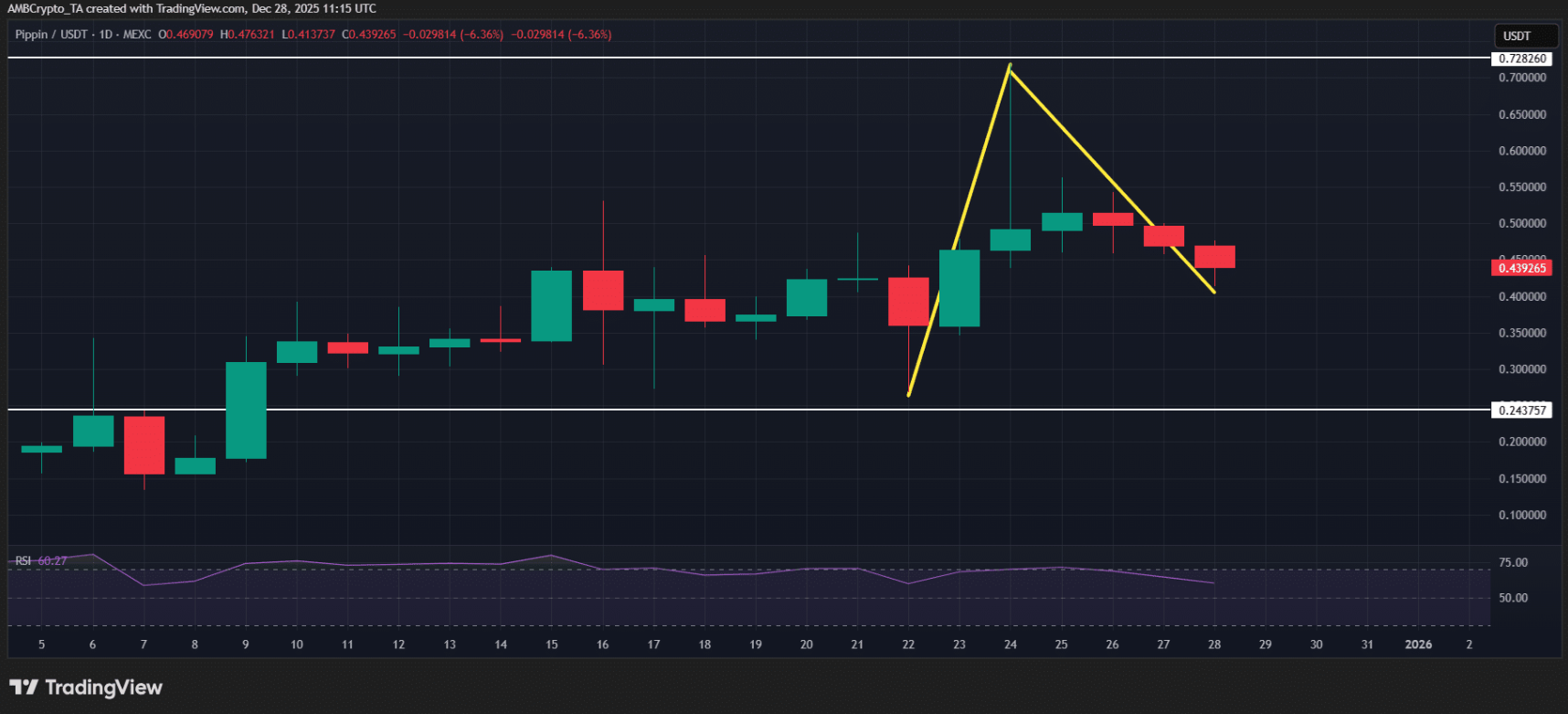This screenshot has height=714, width=1568.
Task: Click the 0.243757 support price label
Action: (x=1522, y=410)
